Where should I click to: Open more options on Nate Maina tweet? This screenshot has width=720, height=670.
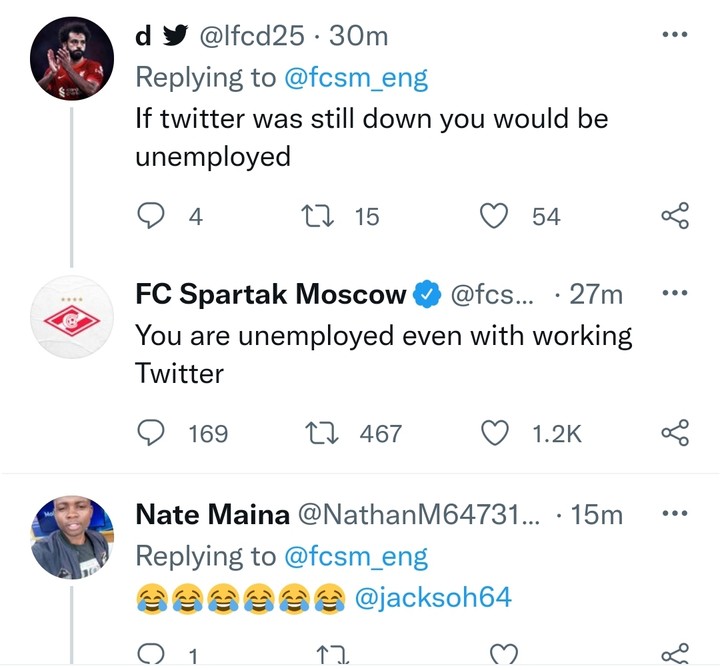tap(676, 514)
